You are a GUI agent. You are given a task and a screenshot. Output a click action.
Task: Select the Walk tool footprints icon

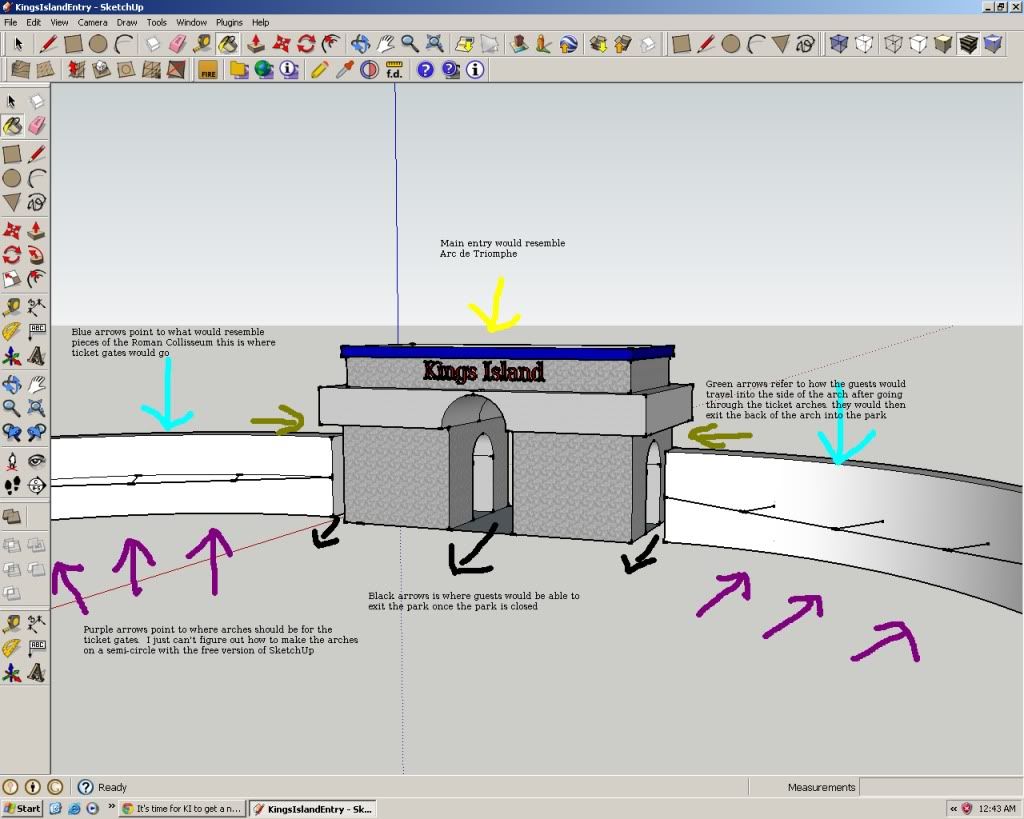click(x=12, y=485)
